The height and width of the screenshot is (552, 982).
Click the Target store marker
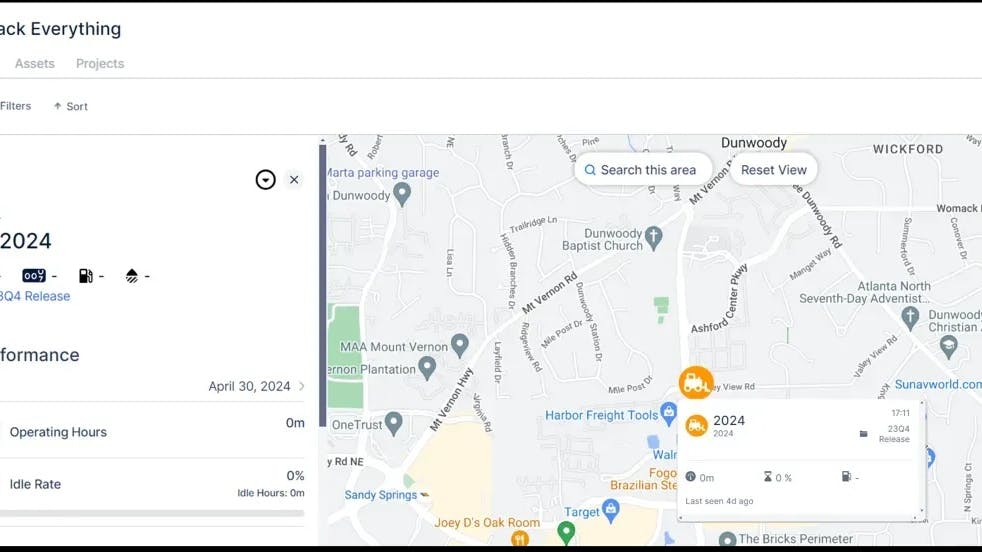pos(611,511)
